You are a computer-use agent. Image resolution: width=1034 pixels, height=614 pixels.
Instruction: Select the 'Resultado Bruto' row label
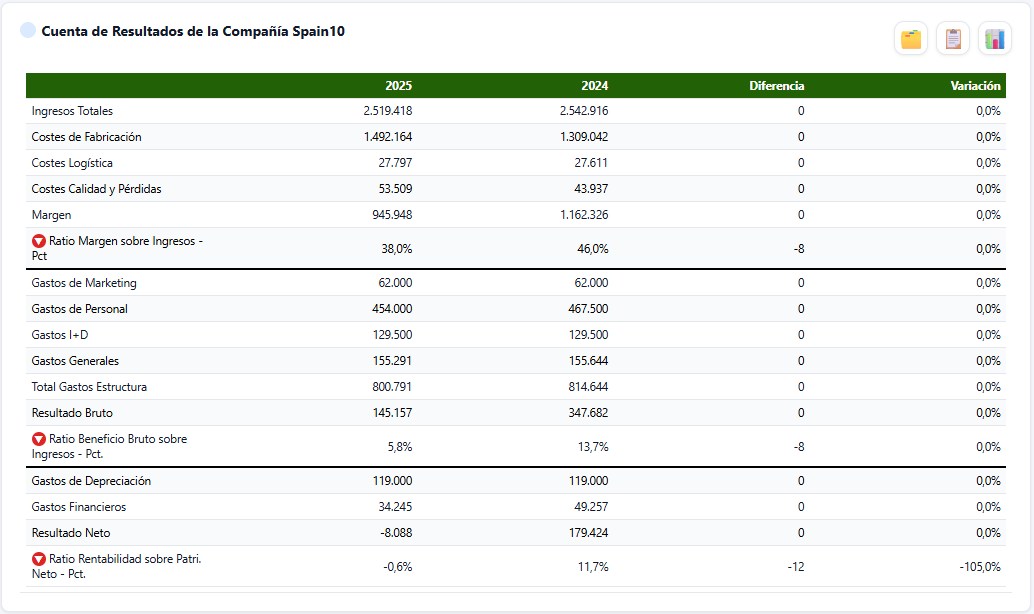pos(72,413)
